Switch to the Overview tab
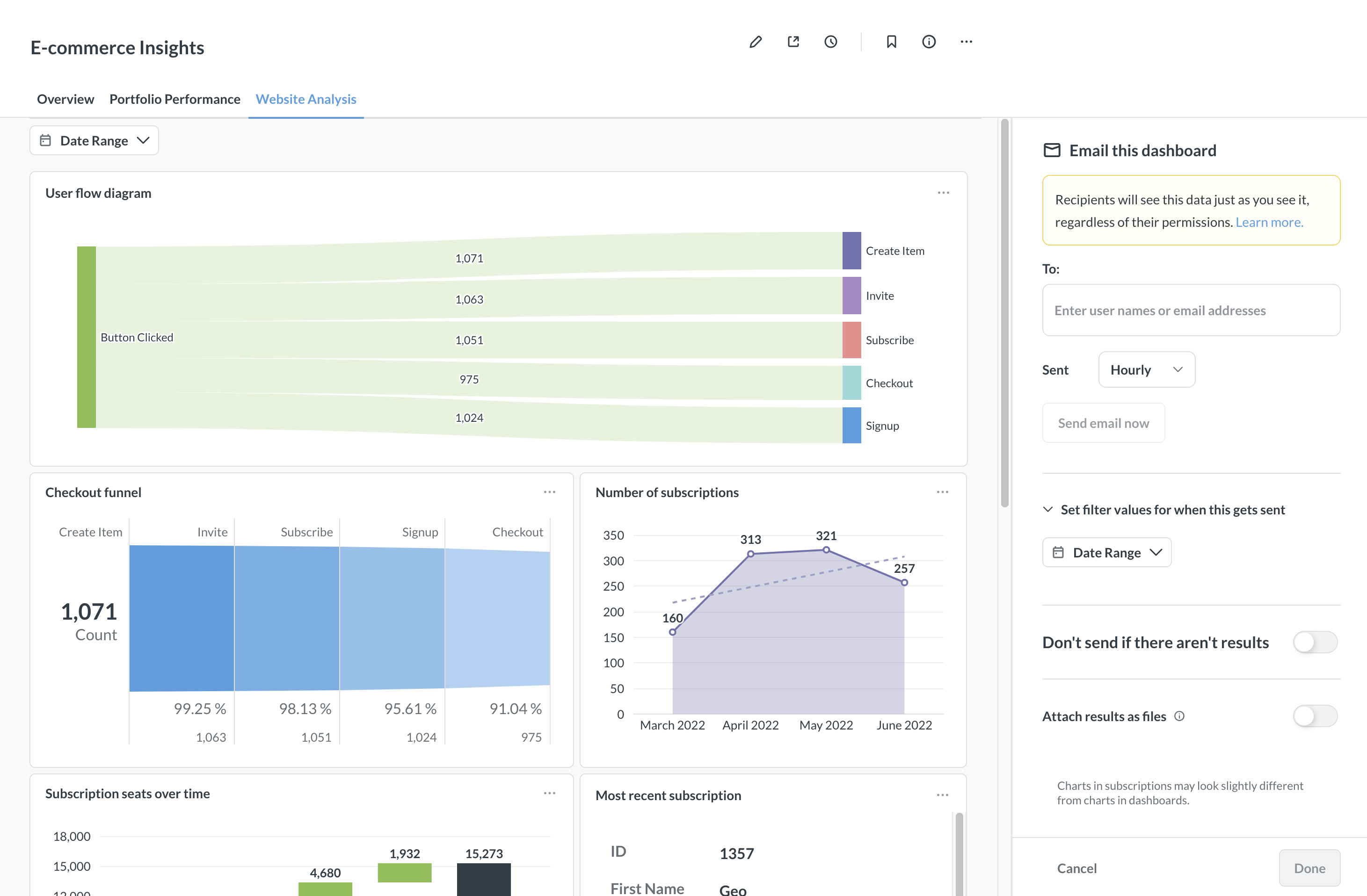The image size is (1367, 896). tap(65, 99)
